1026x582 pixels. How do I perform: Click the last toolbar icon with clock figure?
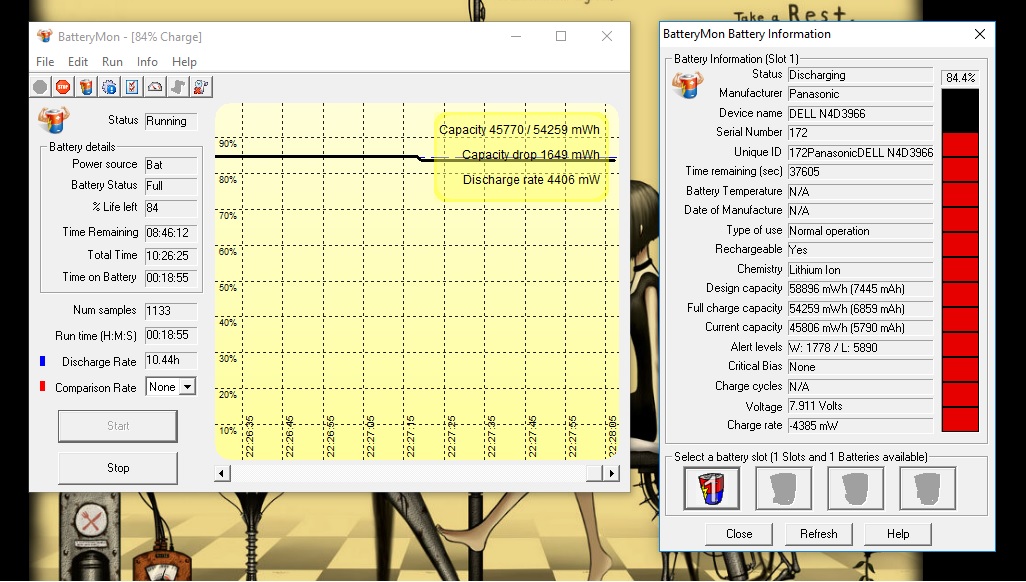[201, 86]
